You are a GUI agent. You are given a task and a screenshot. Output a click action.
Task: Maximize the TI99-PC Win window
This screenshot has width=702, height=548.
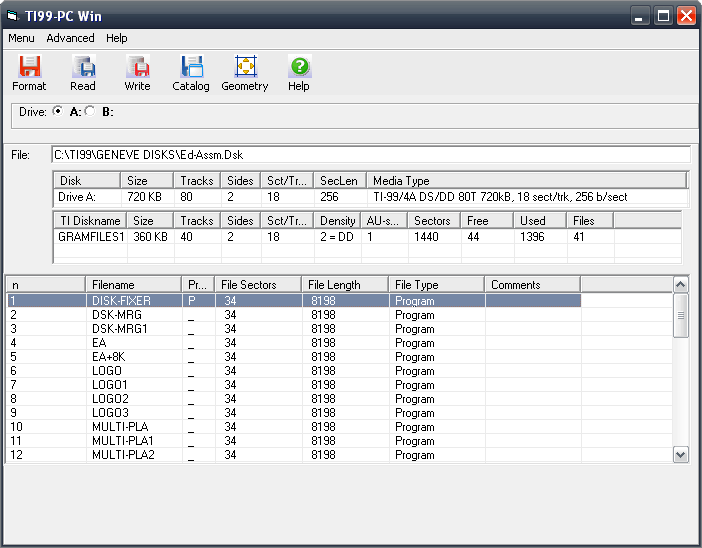coord(663,16)
